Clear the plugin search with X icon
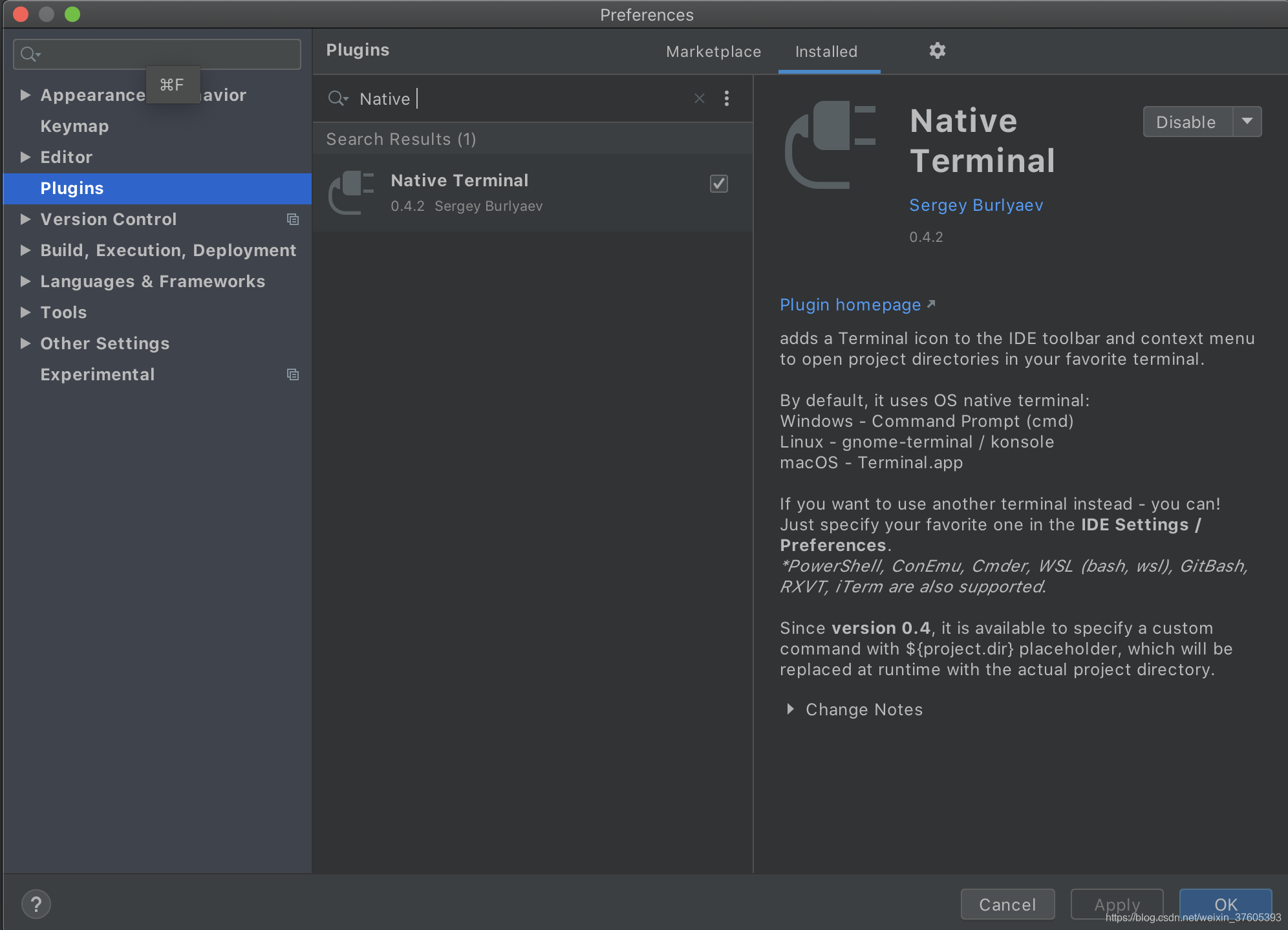 (x=699, y=98)
